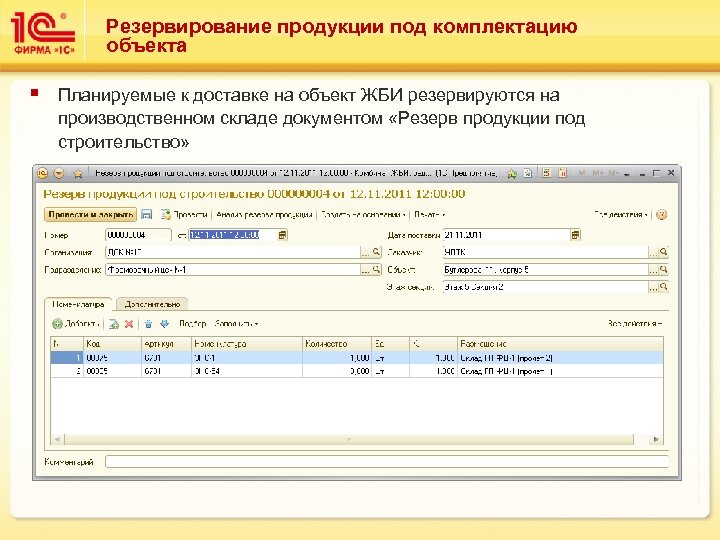Click the Добавить button with green plus
Screen dimensions: 720x540
tap(76, 324)
